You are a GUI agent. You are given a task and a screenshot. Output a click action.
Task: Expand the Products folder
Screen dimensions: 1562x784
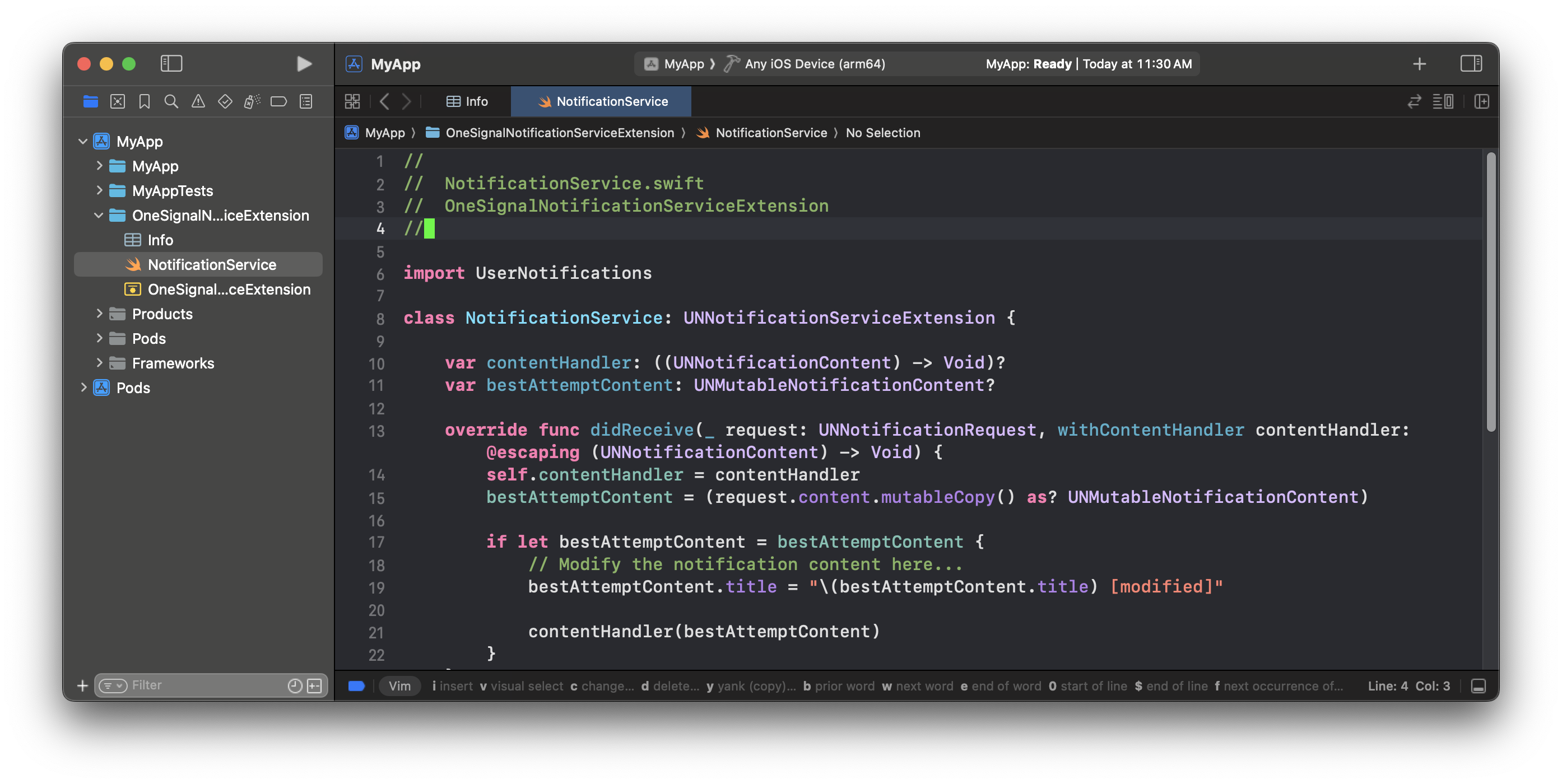pyautogui.click(x=99, y=314)
